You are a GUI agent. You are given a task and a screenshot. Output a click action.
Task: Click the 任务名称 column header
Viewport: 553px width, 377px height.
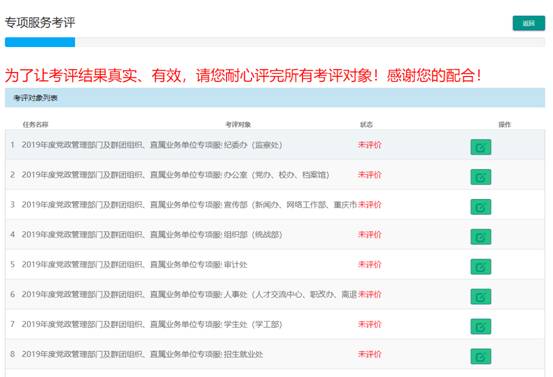(35, 124)
